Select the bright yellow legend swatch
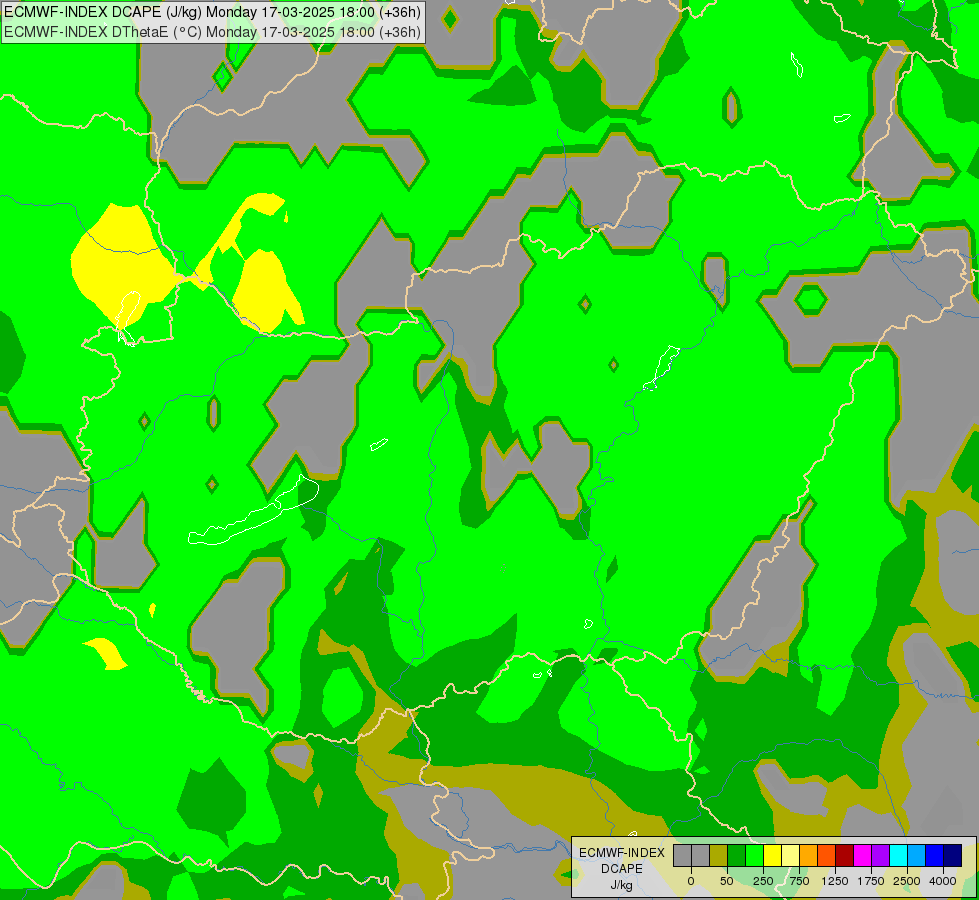Viewport: 979px width, 900px height. point(772,855)
